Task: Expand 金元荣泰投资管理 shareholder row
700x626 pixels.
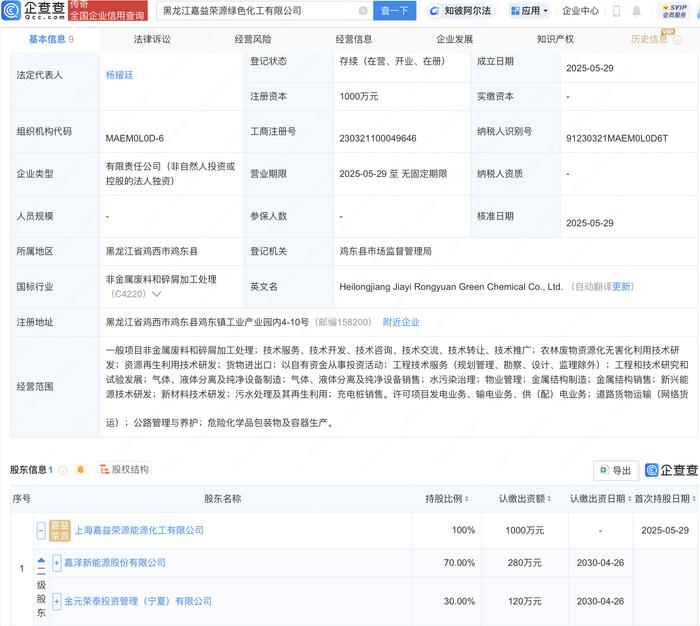Action: coord(56,601)
